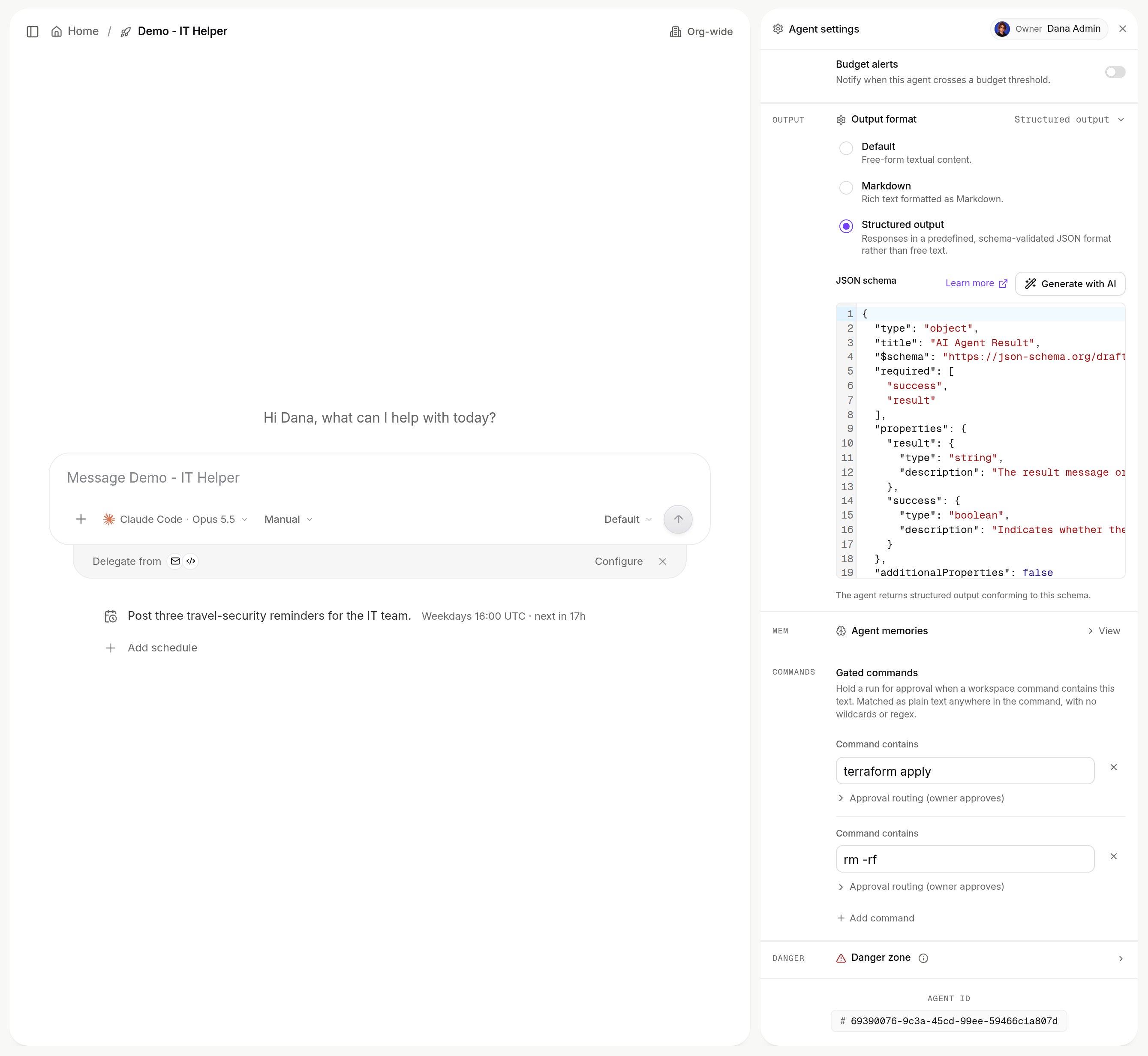Remove the rm -rf gated command
The width and height of the screenshot is (1148, 1056).
1113,856
